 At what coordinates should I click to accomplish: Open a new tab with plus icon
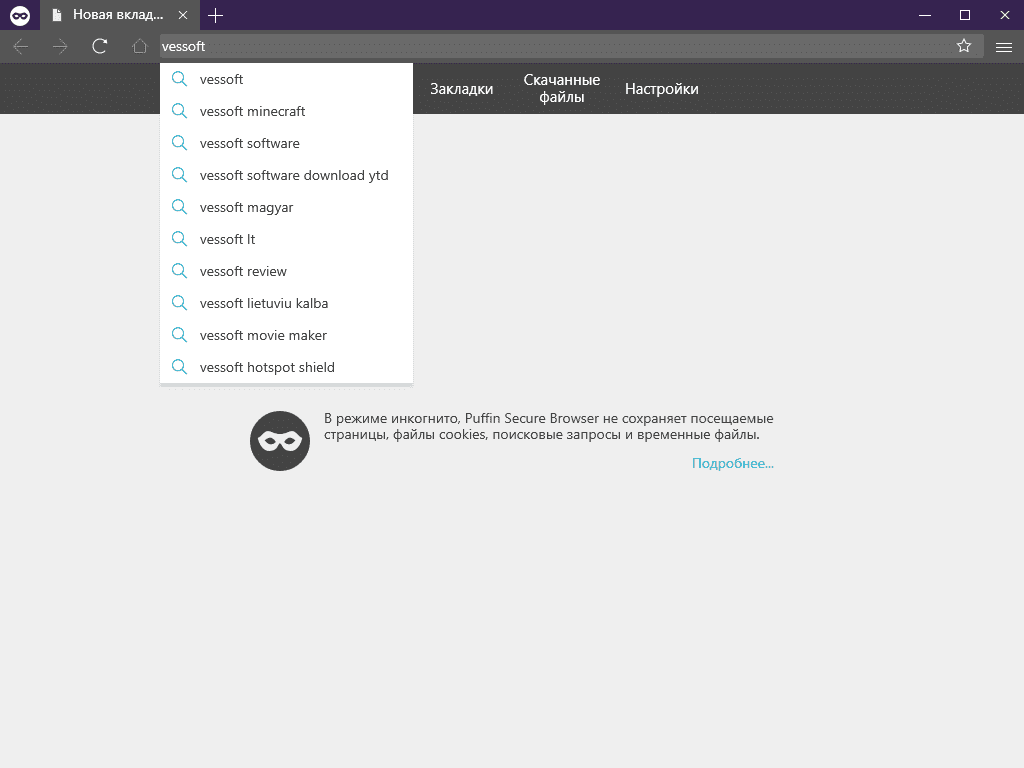[x=215, y=15]
